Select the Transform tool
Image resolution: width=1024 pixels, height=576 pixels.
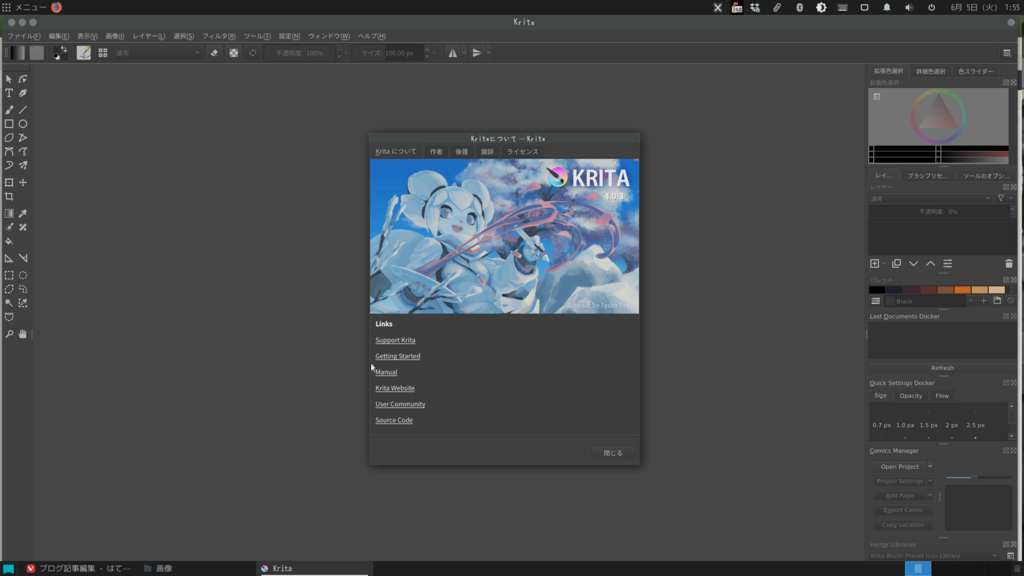(9, 182)
